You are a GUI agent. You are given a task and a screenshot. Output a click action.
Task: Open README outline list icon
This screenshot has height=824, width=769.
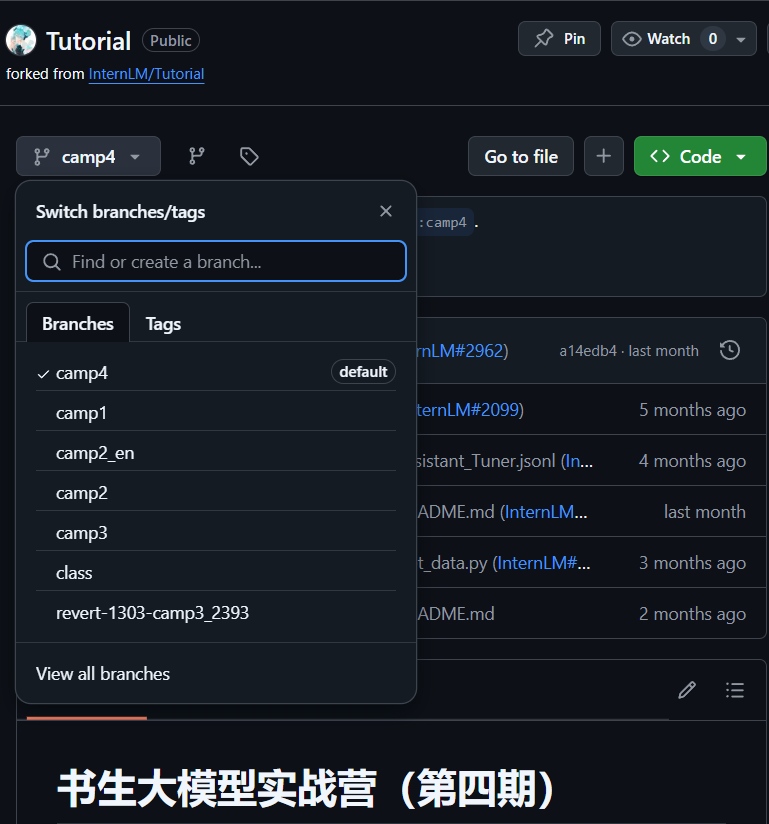735,690
